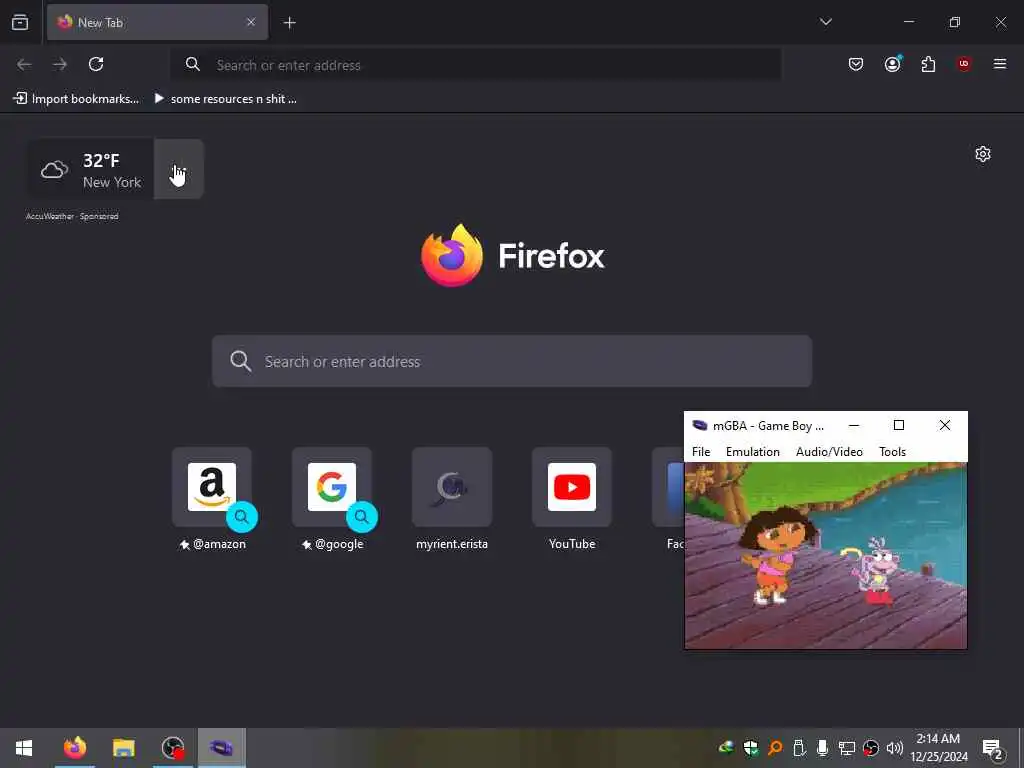1024x768 pixels.
Task: Open the File menu in mGBA
Action: click(701, 452)
